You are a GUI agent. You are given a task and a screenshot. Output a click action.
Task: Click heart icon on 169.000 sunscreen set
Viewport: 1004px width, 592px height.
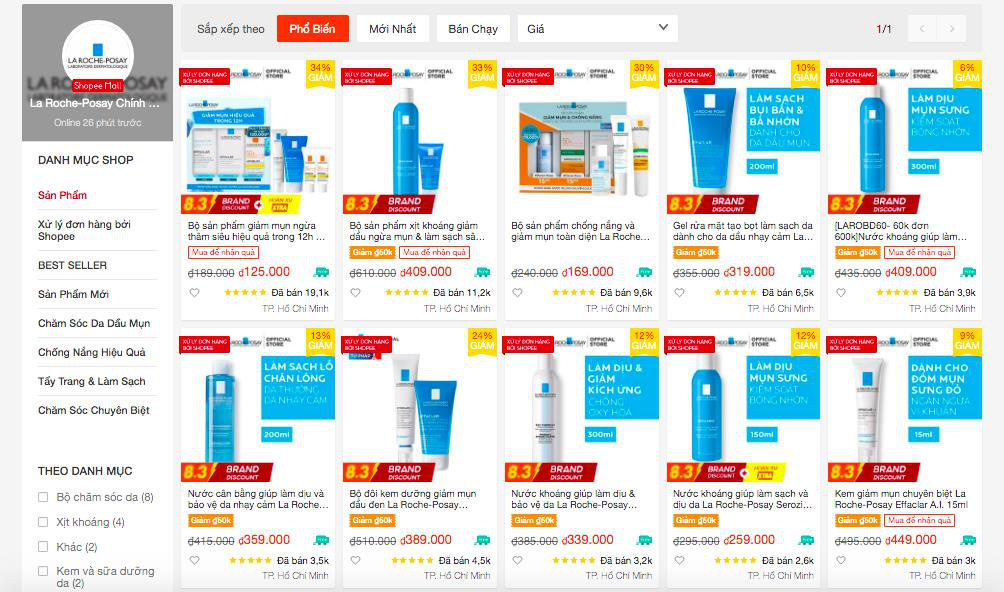517,292
